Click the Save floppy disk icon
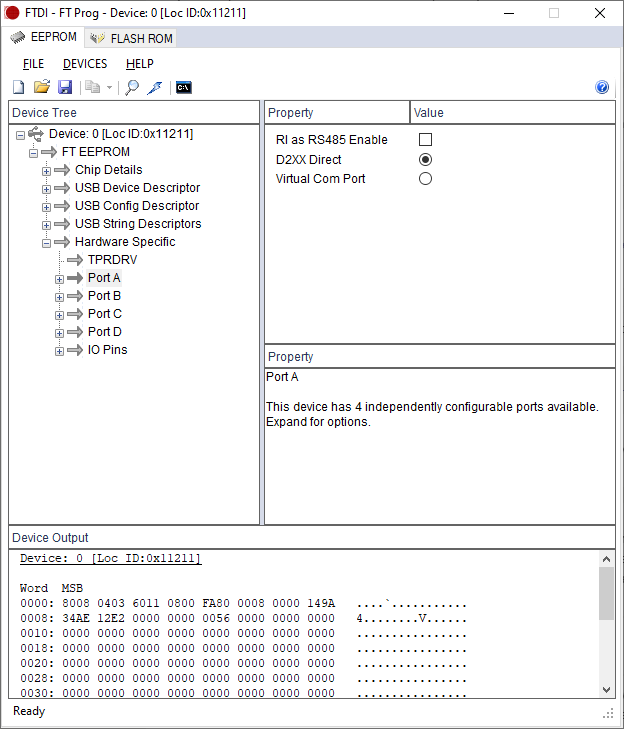Screen dimensions: 624x729 [x=65, y=88]
